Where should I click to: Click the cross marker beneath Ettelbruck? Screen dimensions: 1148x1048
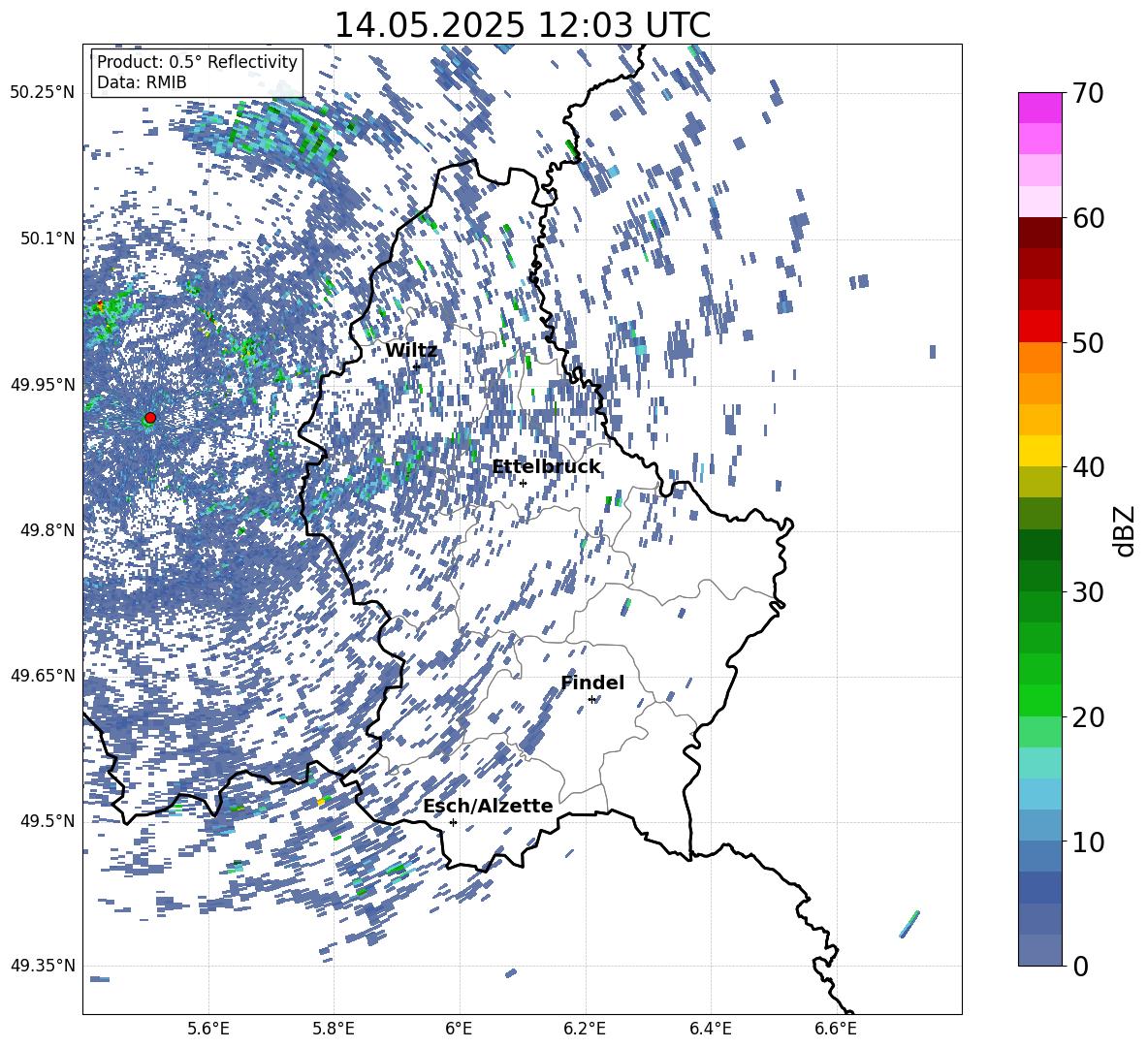click(x=523, y=484)
